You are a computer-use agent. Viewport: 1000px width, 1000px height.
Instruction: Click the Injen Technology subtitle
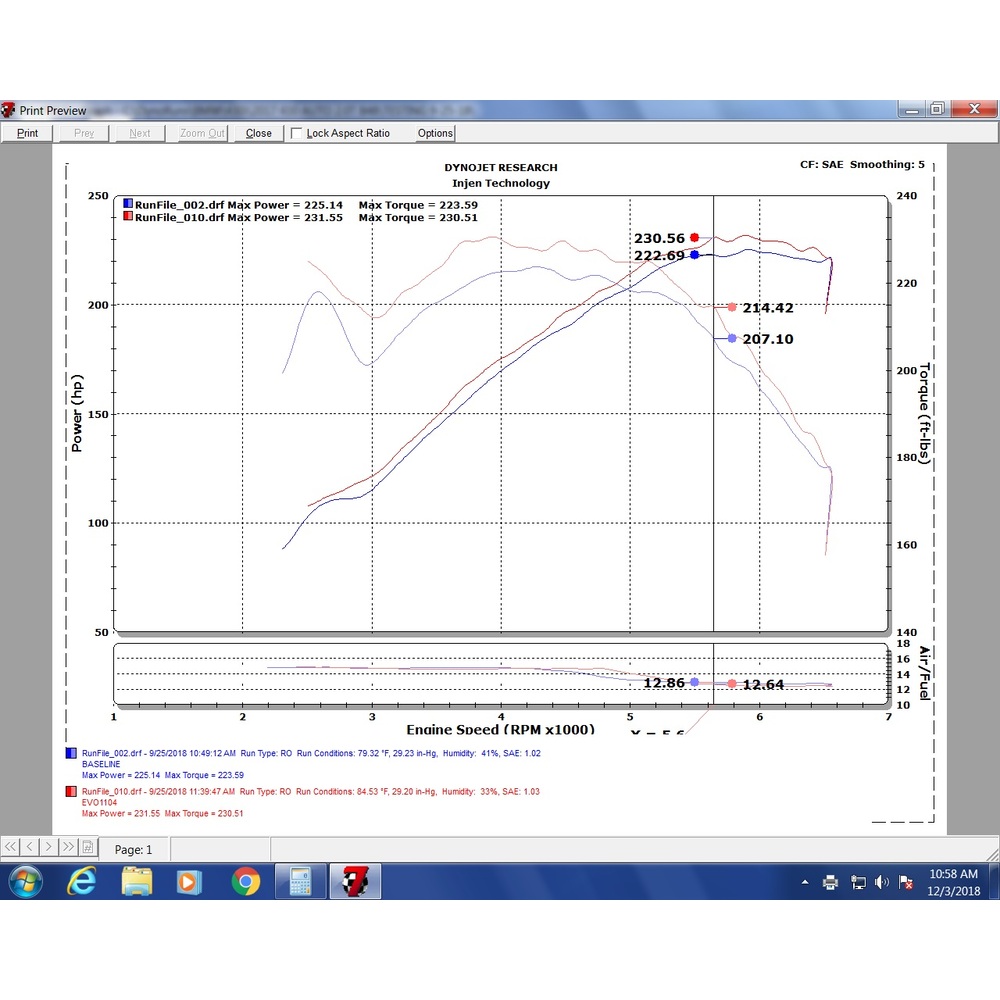[x=501, y=184]
